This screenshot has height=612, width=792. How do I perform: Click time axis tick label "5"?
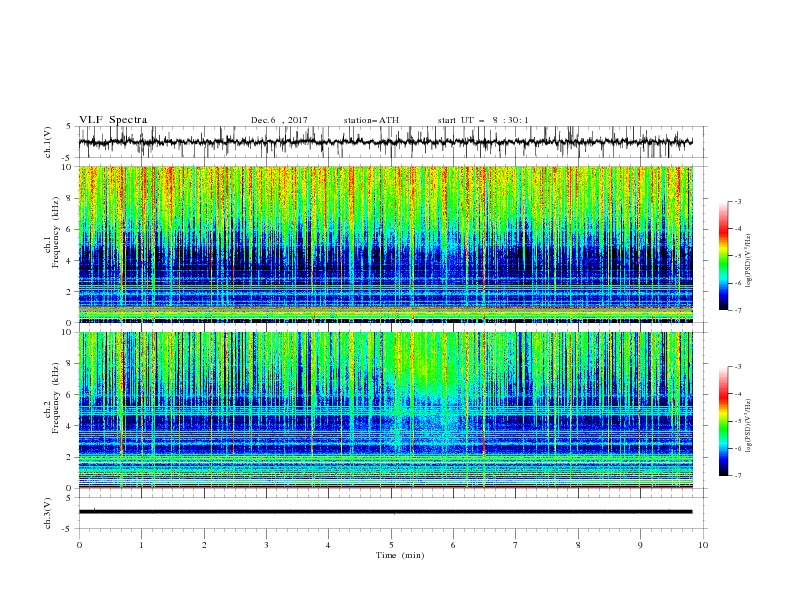point(391,545)
